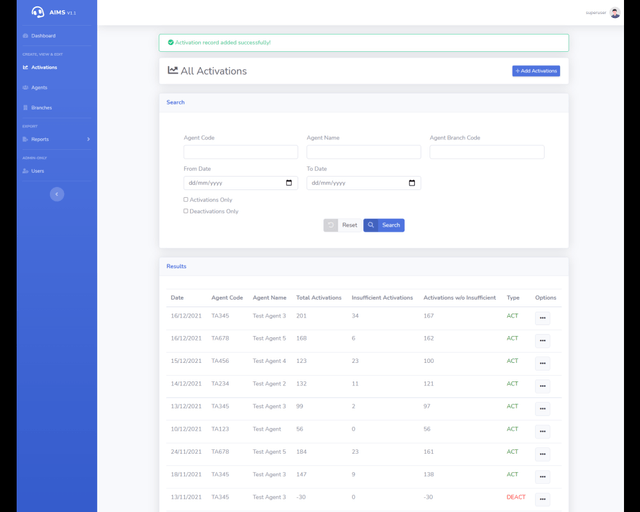Click the Dashboard sidebar icon
The image size is (640, 512).
coord(26,36)
